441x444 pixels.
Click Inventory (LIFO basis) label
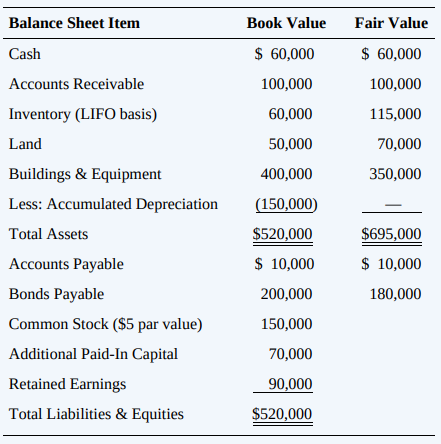click(x=83, y=114)
